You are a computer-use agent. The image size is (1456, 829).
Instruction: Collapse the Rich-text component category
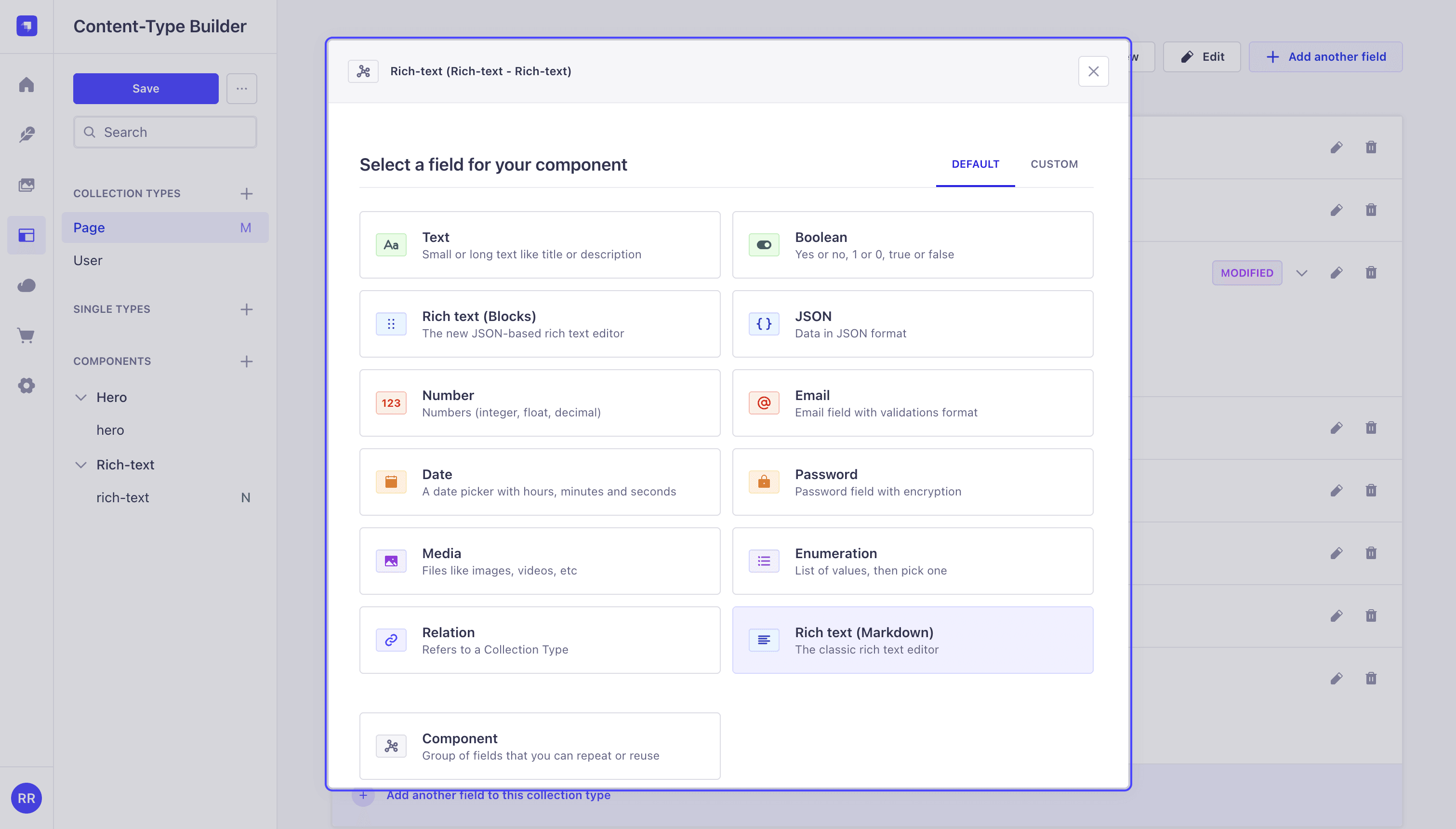click(81, 465)
